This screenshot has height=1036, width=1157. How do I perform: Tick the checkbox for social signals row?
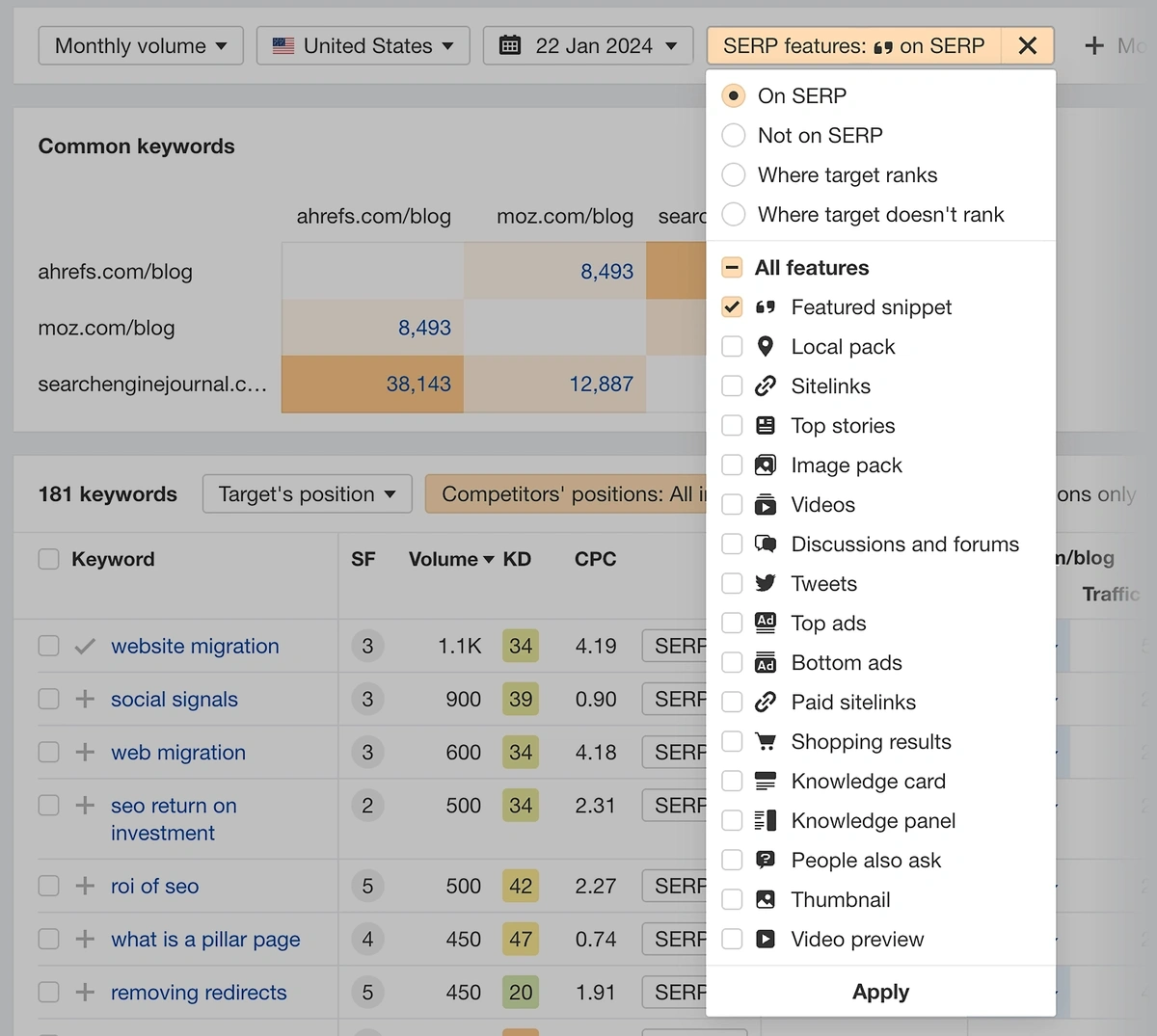(49, 699)
